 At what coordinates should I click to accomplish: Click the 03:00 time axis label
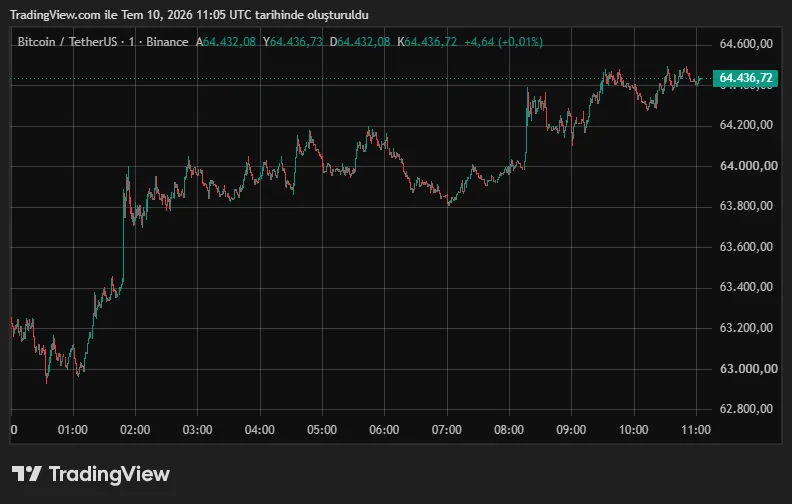click(x=197, y=430)
